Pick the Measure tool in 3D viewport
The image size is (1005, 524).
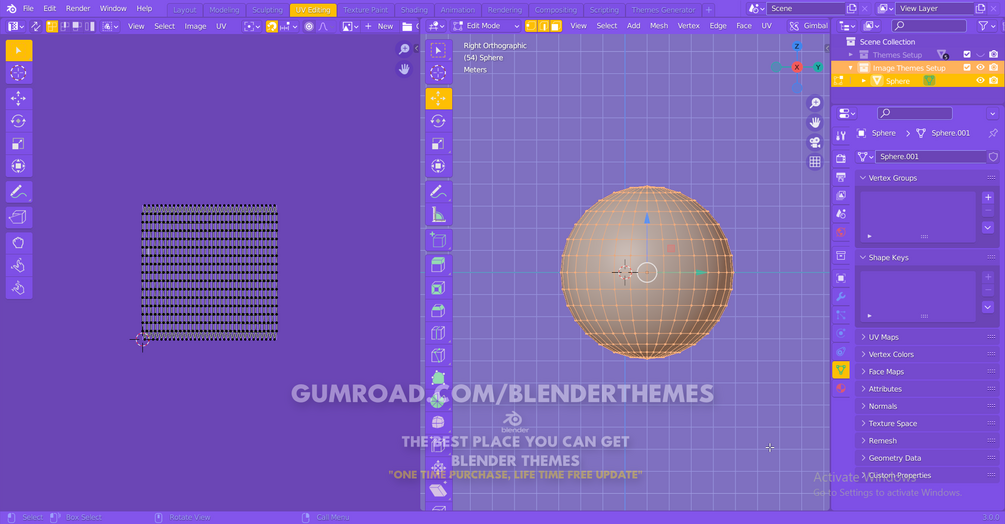point(438,215)
